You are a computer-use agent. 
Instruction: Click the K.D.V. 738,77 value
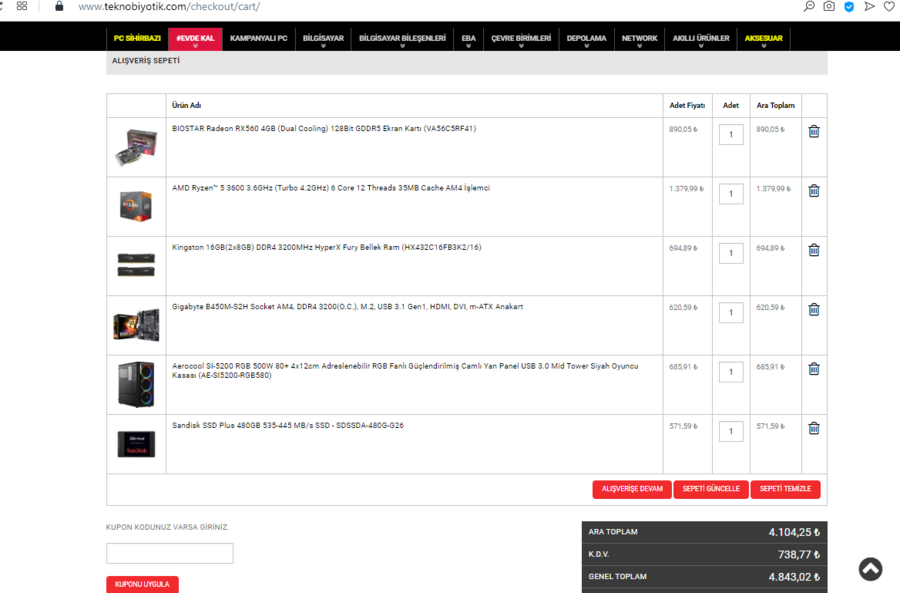(799, 555)
